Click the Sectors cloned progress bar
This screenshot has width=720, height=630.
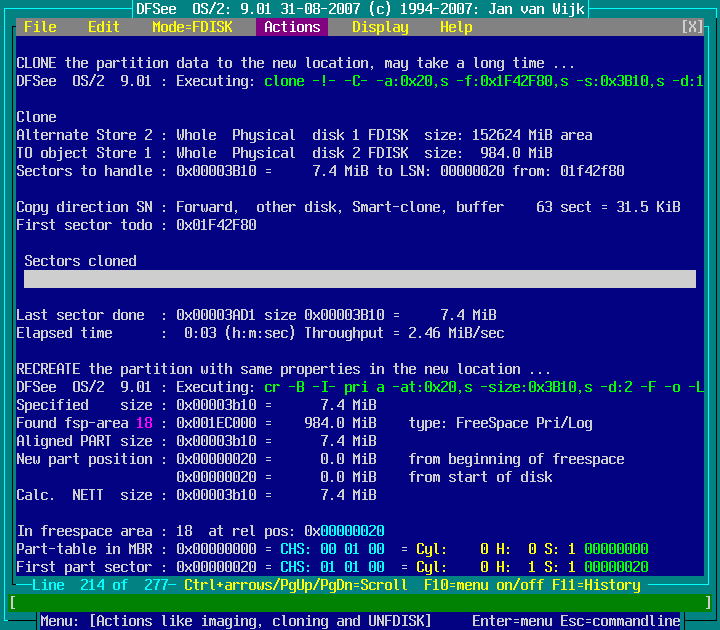tap(360, 279)
